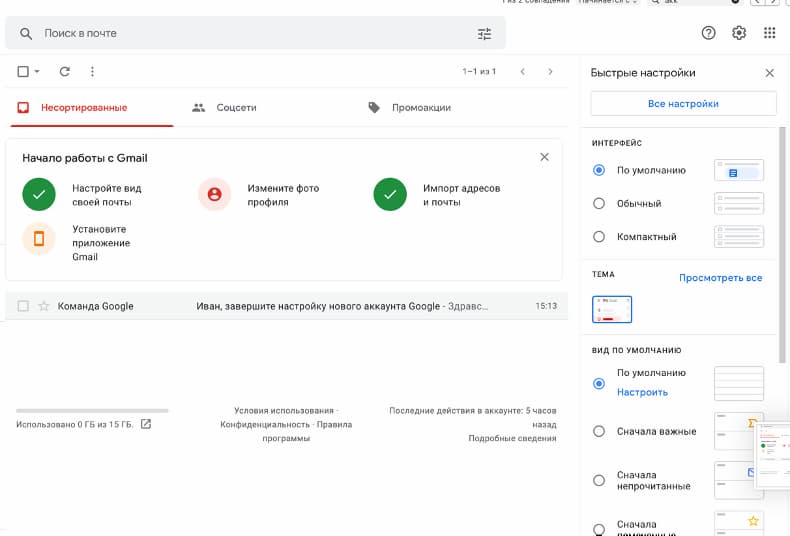Switch to Несортированные tab

[92, 108]
